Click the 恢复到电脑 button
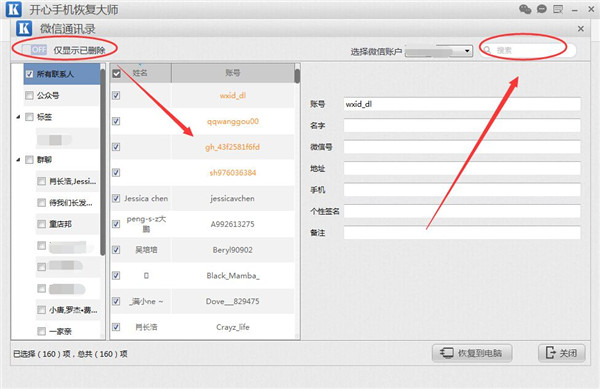The width and height of the screenshot is (600, 389). click(472, 353)
